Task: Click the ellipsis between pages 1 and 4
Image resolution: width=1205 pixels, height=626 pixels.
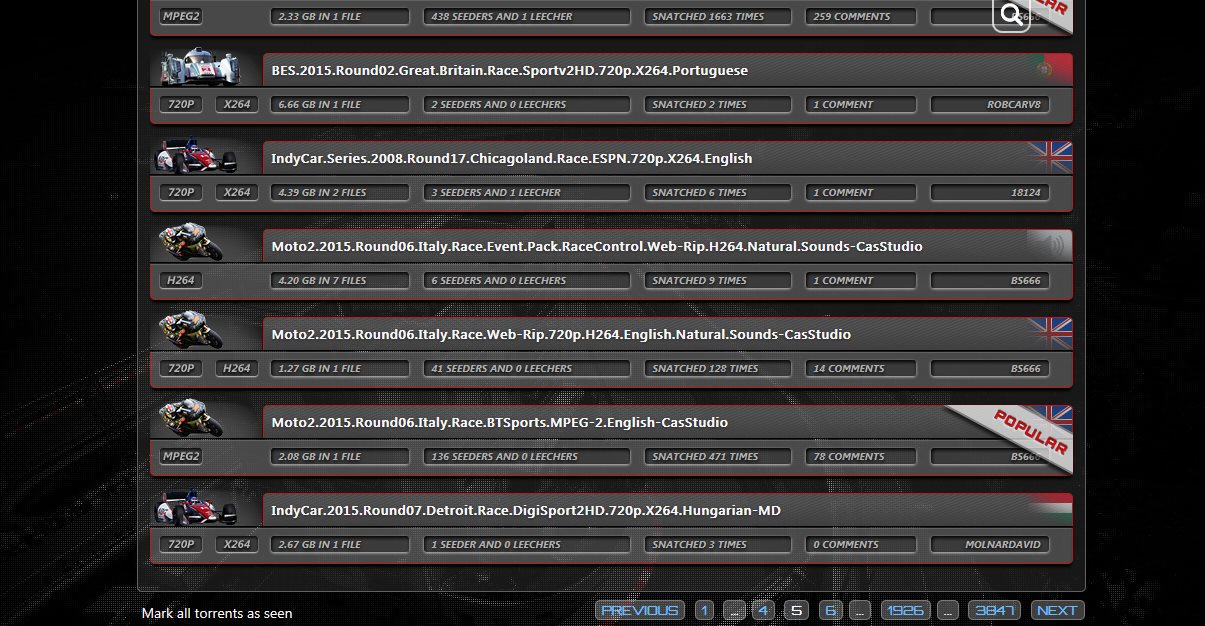Action: coord(734,610)
